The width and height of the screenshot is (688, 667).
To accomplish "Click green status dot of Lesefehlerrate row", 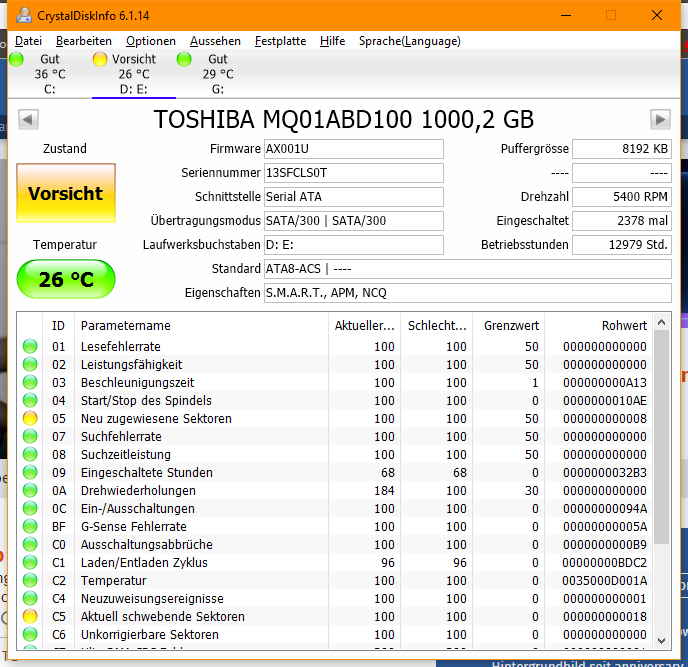I will pos(30,346).
